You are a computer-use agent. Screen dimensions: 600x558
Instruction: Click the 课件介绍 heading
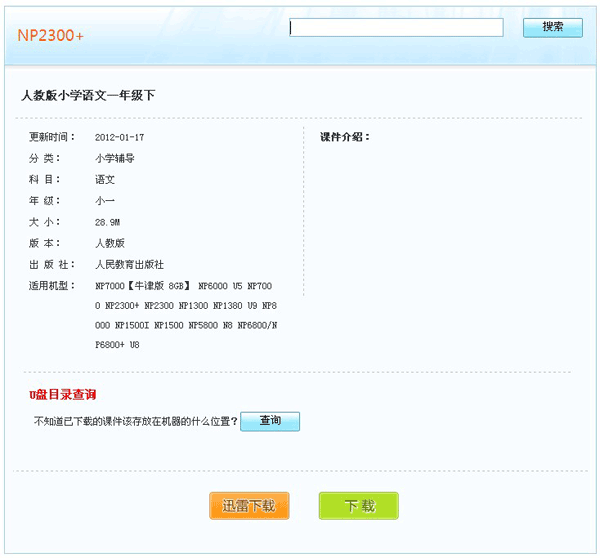(345, 137)
